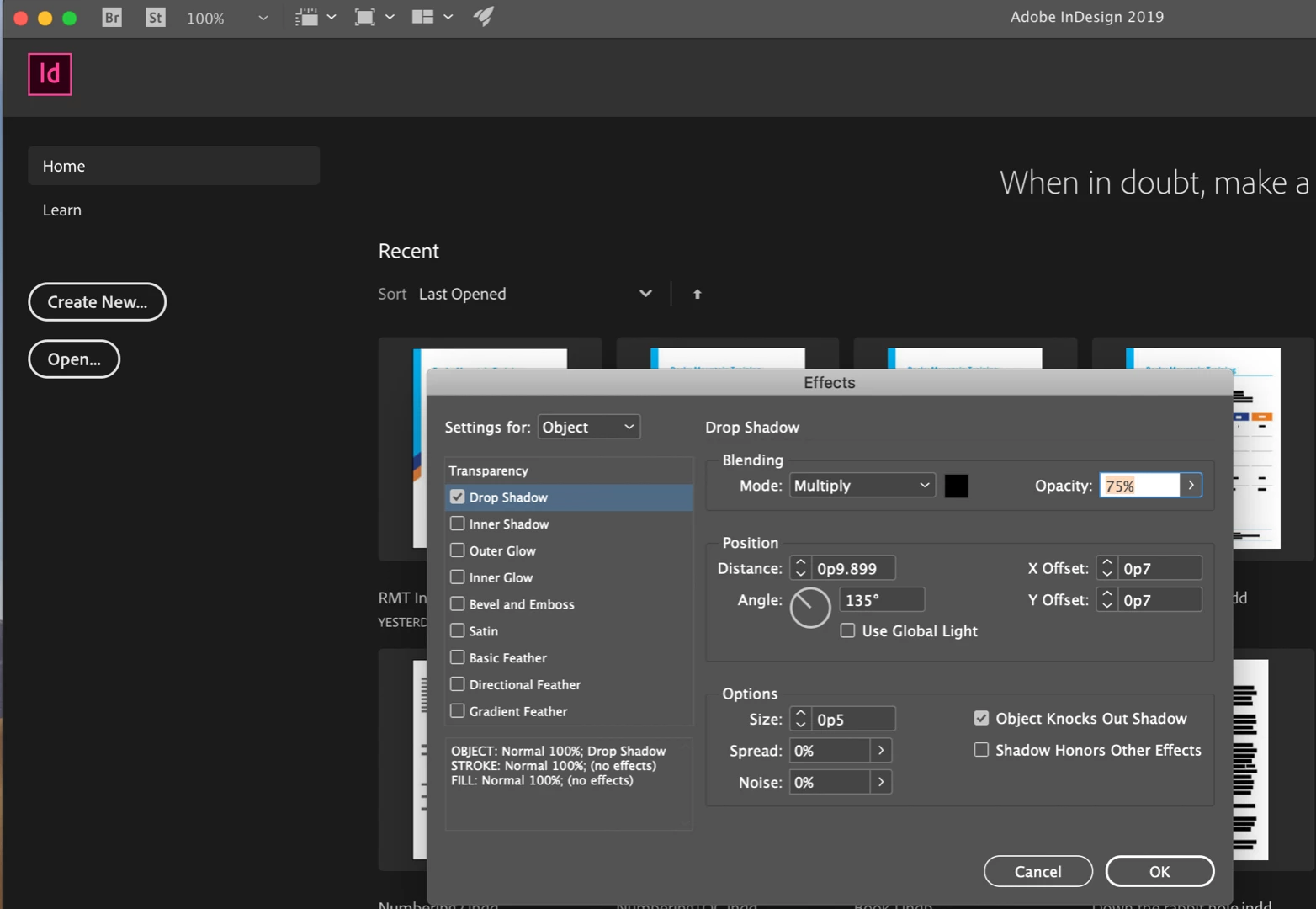Click the Angle dial control
This screenshot has height=909, width=1316.
point(810,608)
